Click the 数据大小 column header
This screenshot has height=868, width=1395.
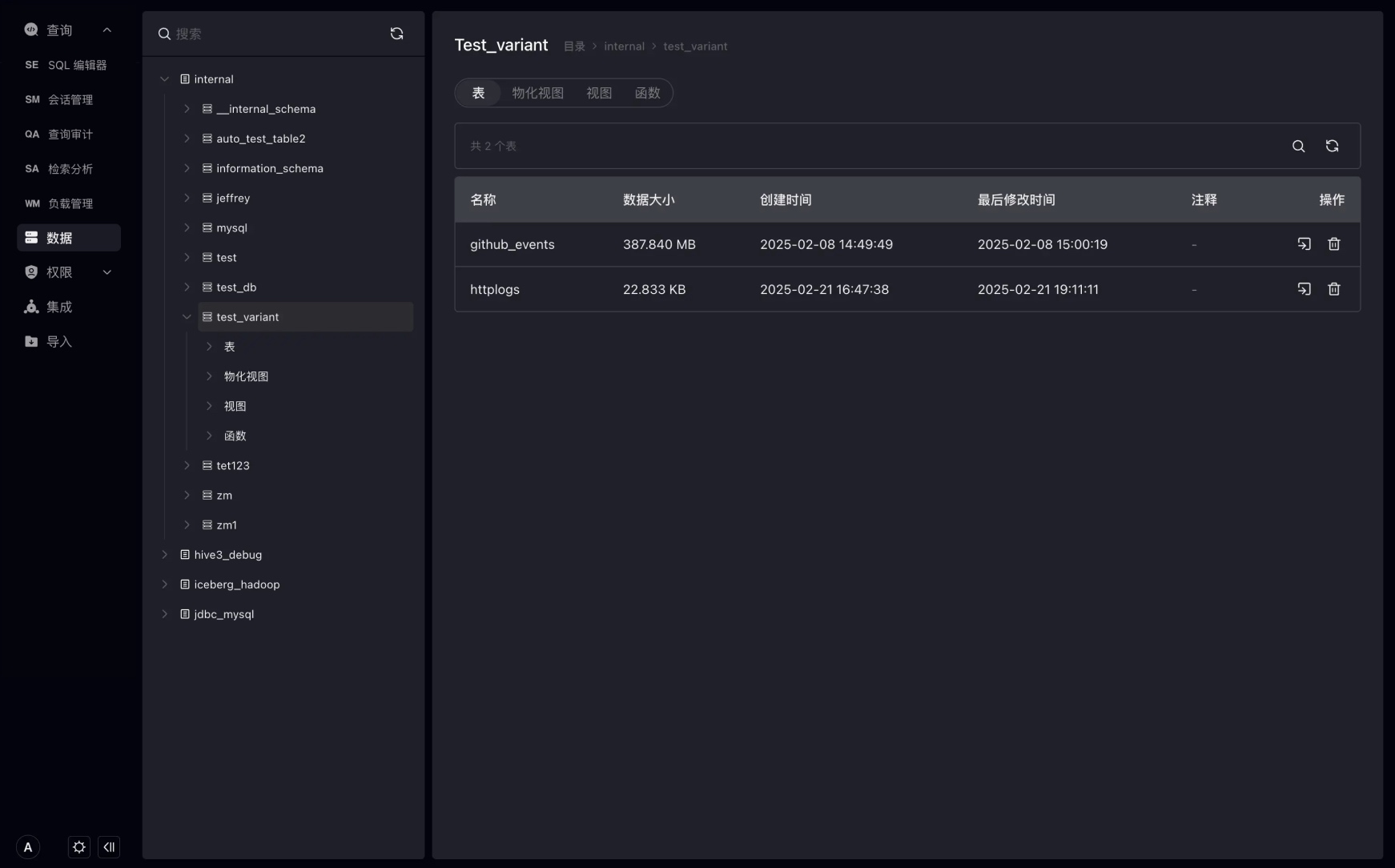(649, 199)
